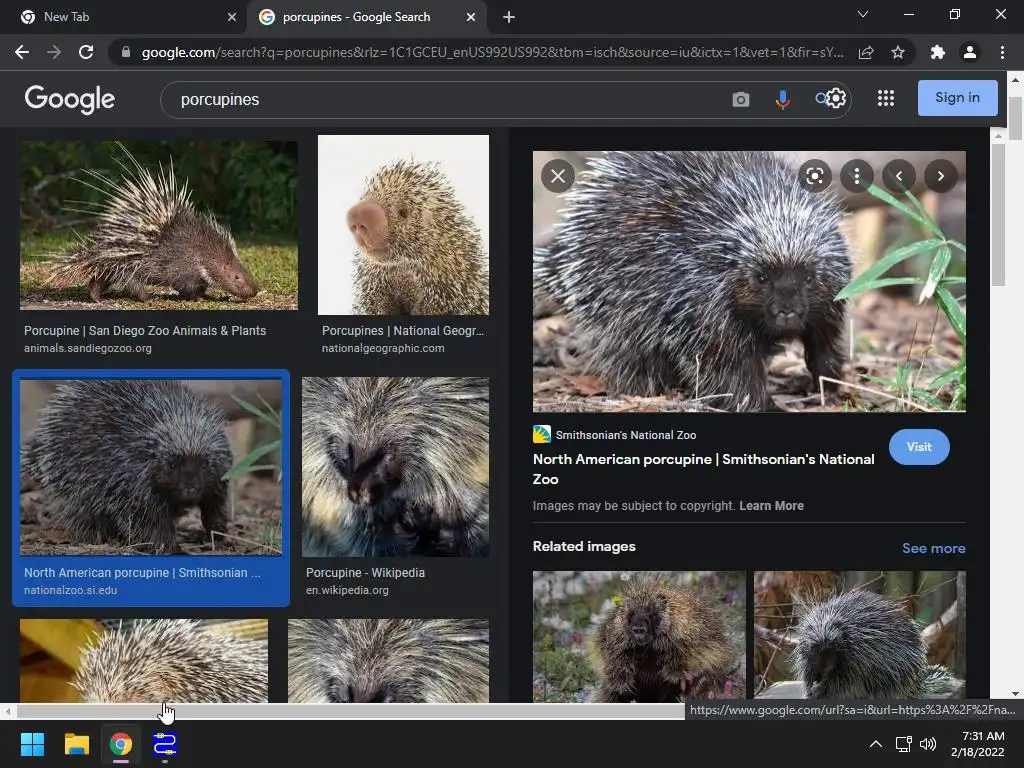Open Chrome three-dot menu
Image resolution: width=1024 pixels, height=768 pixels.
[x=1002, y=52]
